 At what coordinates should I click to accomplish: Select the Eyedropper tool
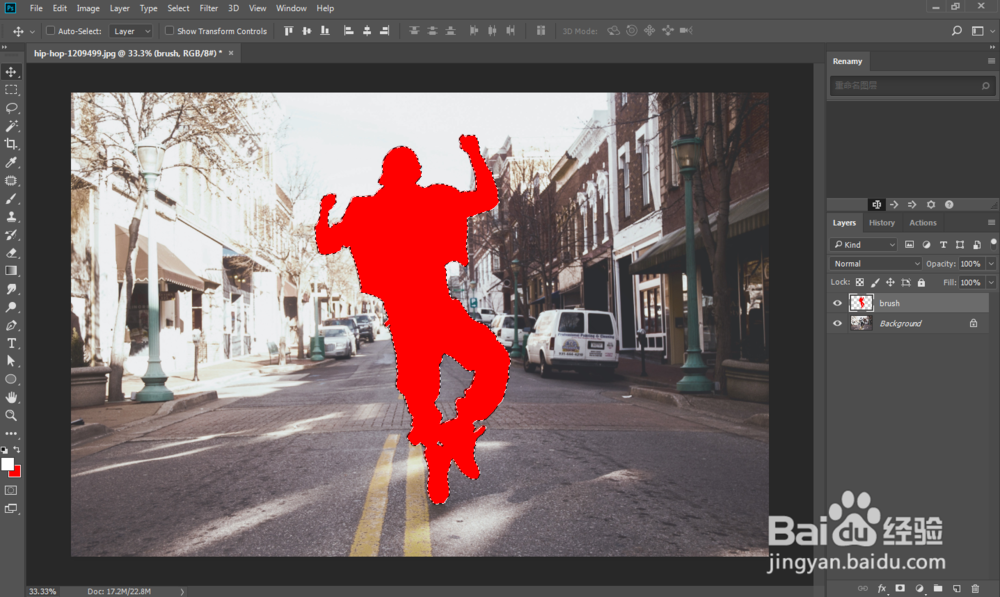(x=11, y=163)
